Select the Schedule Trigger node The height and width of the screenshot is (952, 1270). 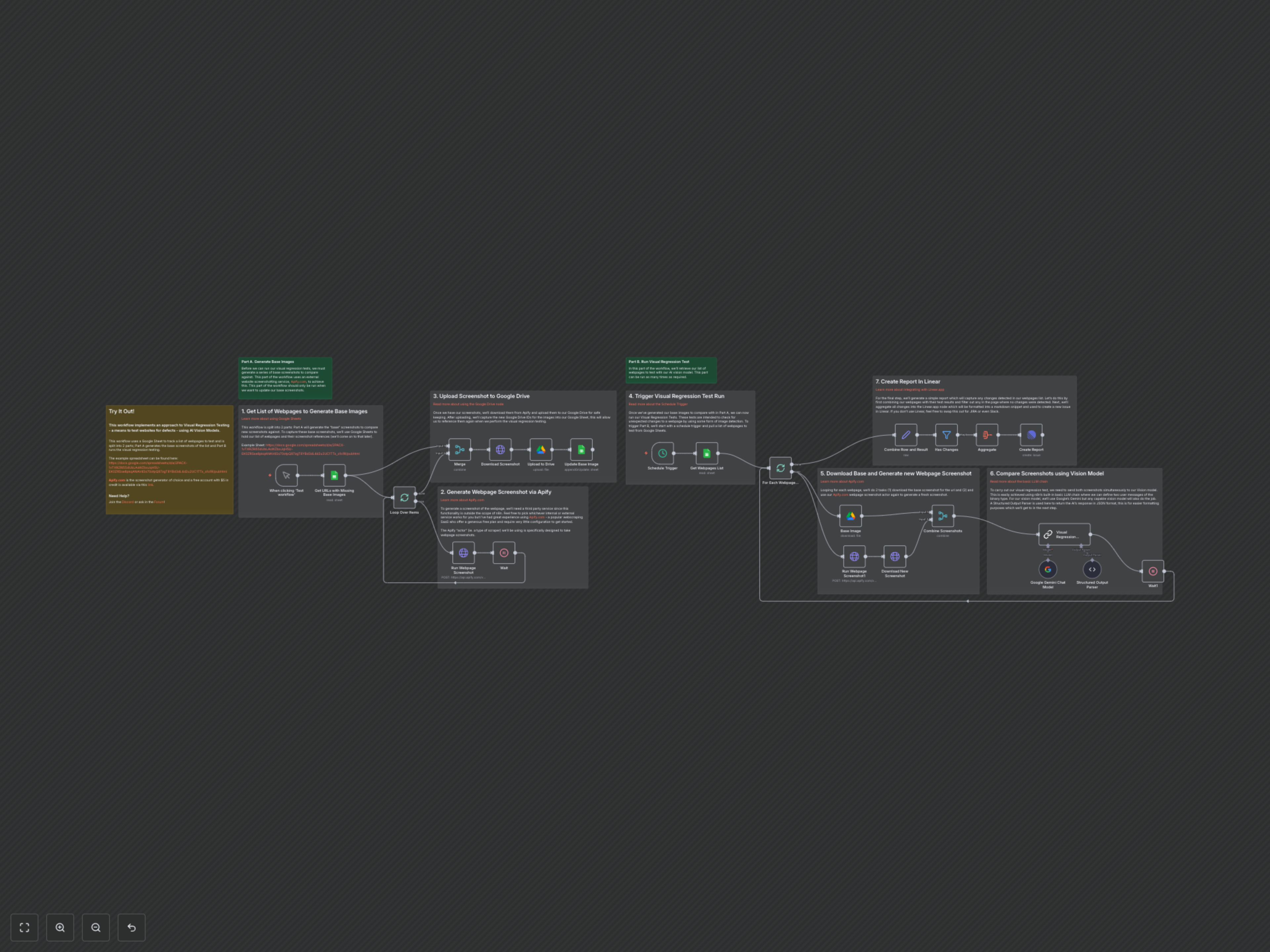click(662, 453)
